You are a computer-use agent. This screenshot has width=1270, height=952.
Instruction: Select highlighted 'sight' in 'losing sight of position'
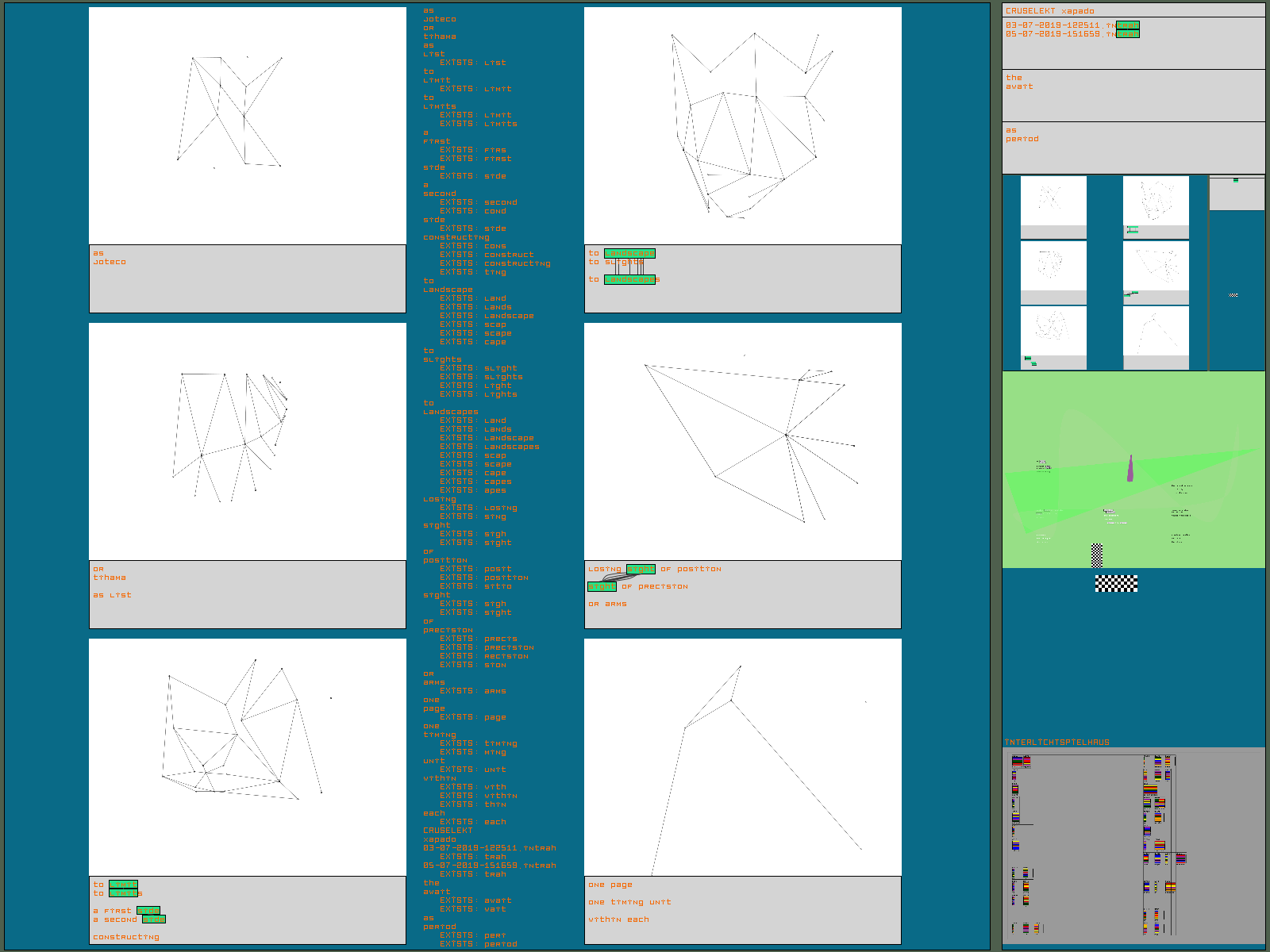click(x=641, y=569)
